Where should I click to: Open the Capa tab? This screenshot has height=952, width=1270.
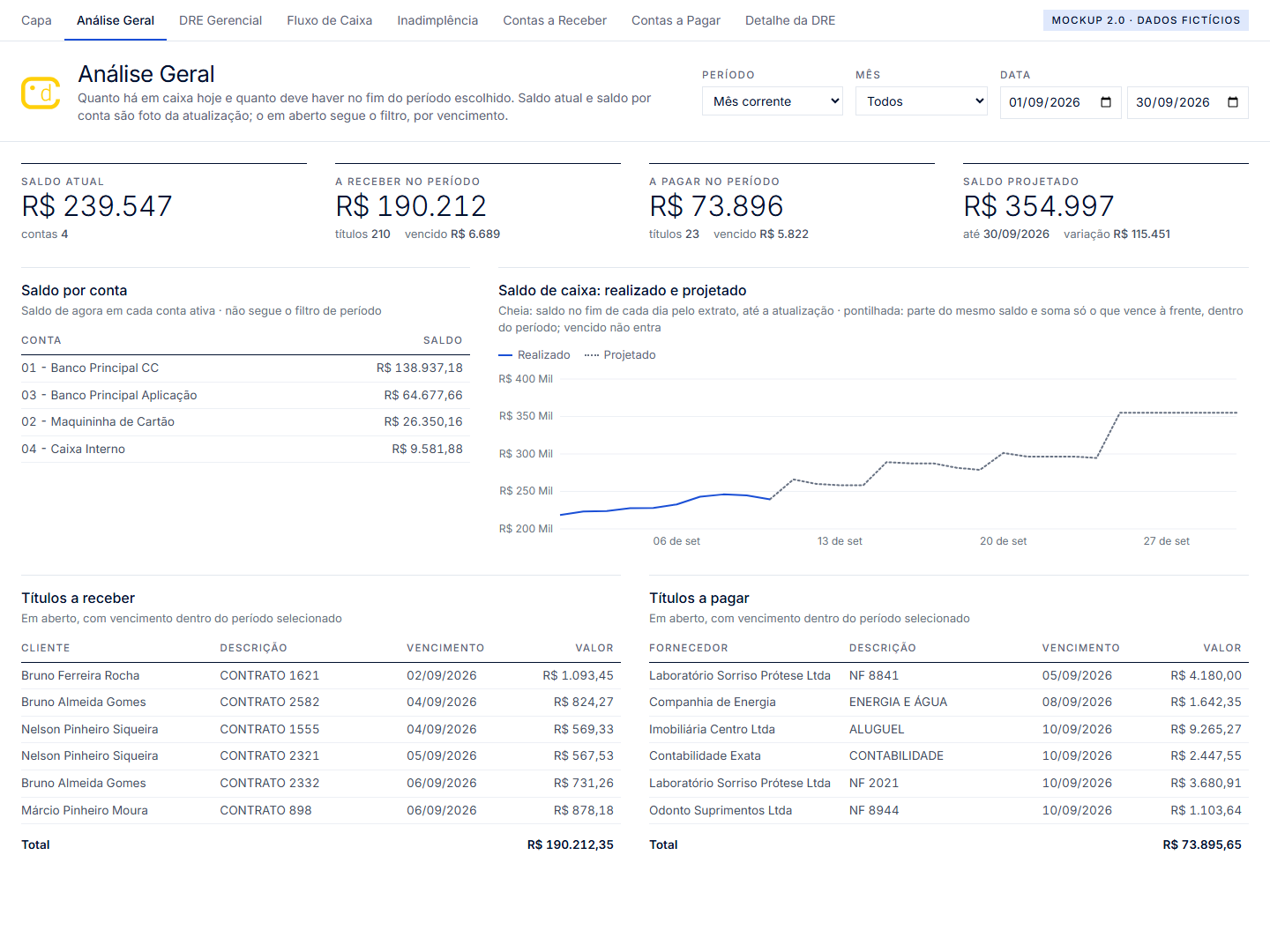coord(36,20)
